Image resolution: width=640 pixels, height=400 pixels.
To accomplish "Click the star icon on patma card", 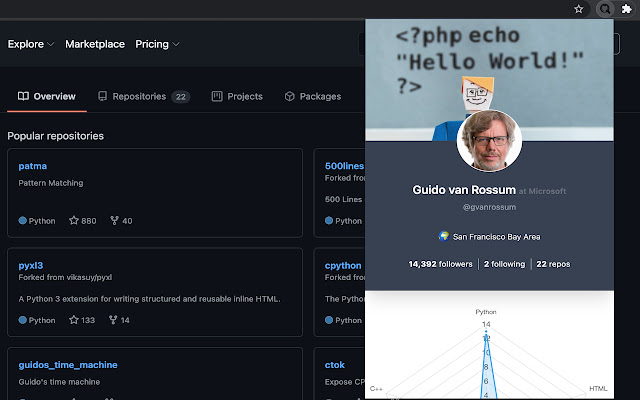I will click(73, 220).
